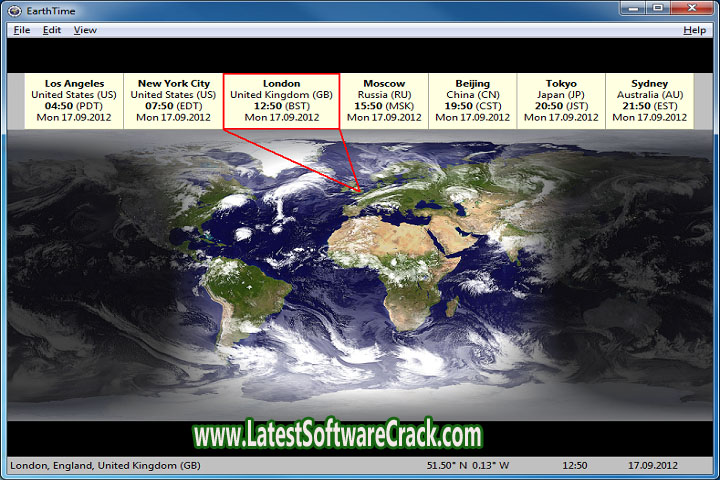Select the New York City clock card
The height and width of the screenshot is (480, 720).
(173, 101)
